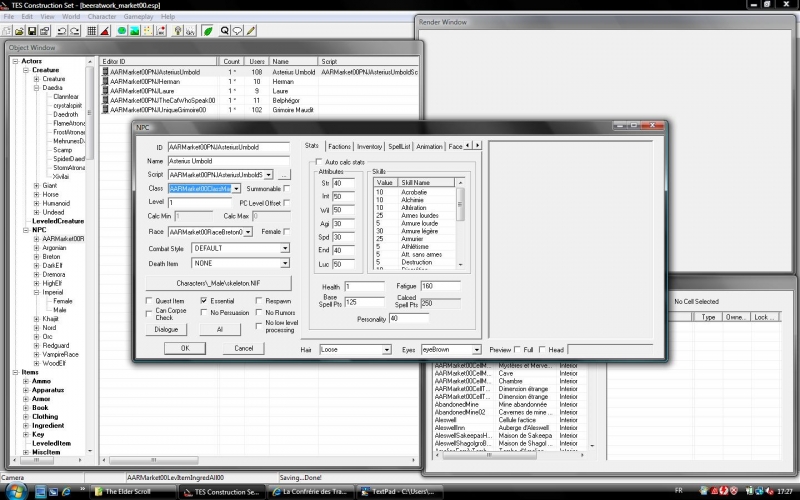Viewport: 800px width, 500px height.
Task: Switch to the SpellList tab
Action: click(x=399, y=146)
